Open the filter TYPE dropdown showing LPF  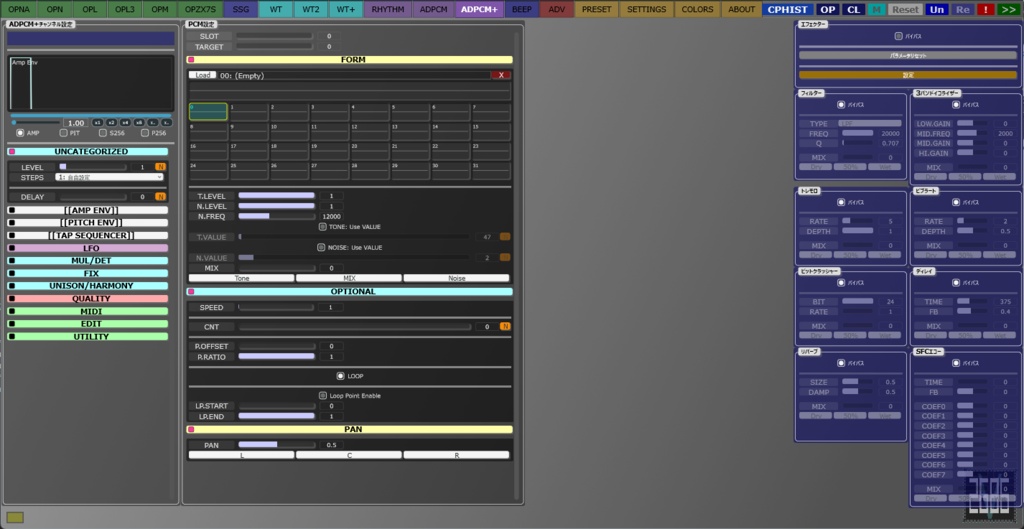(x=869, y=123)
